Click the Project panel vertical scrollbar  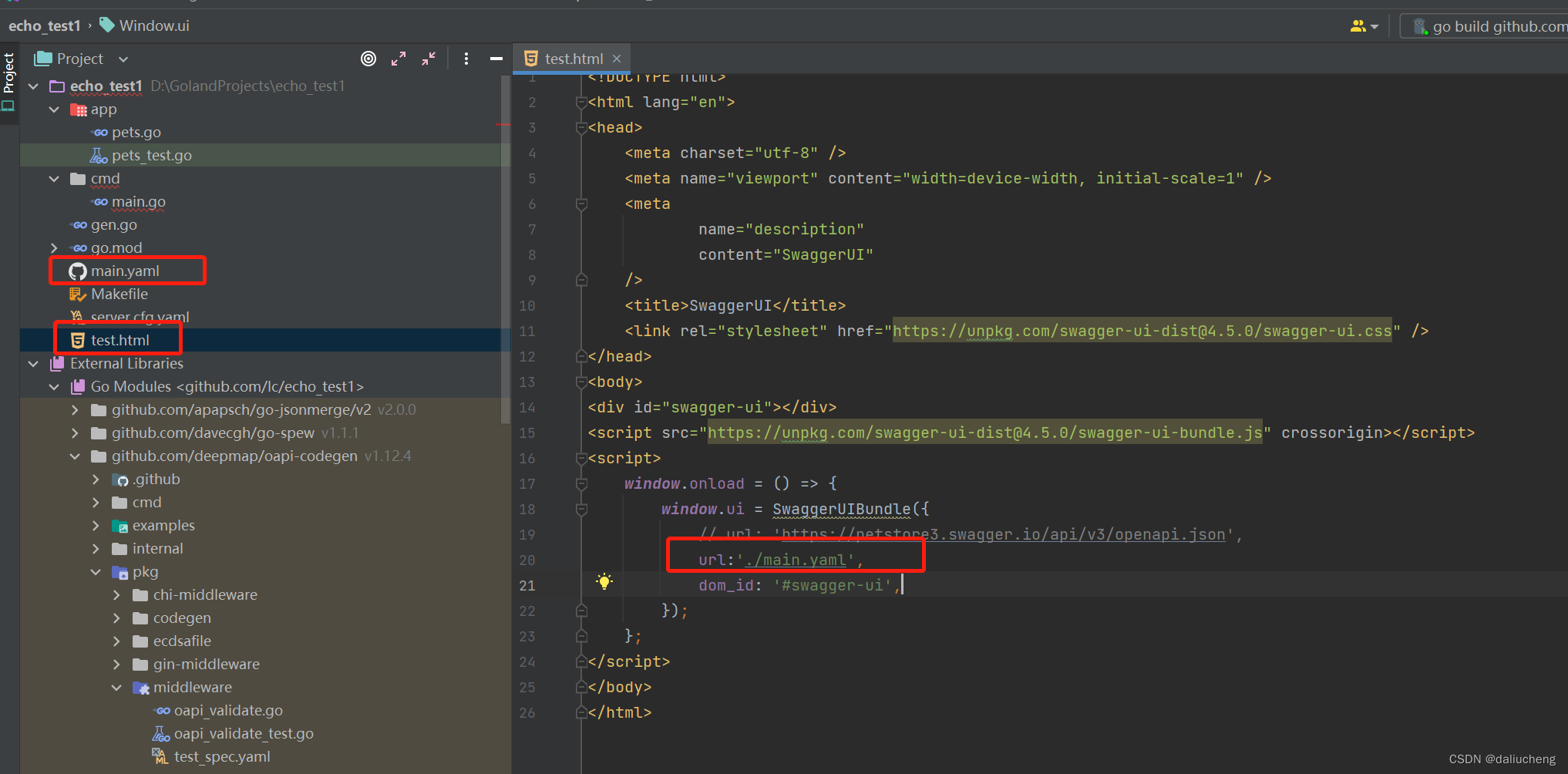506,251
